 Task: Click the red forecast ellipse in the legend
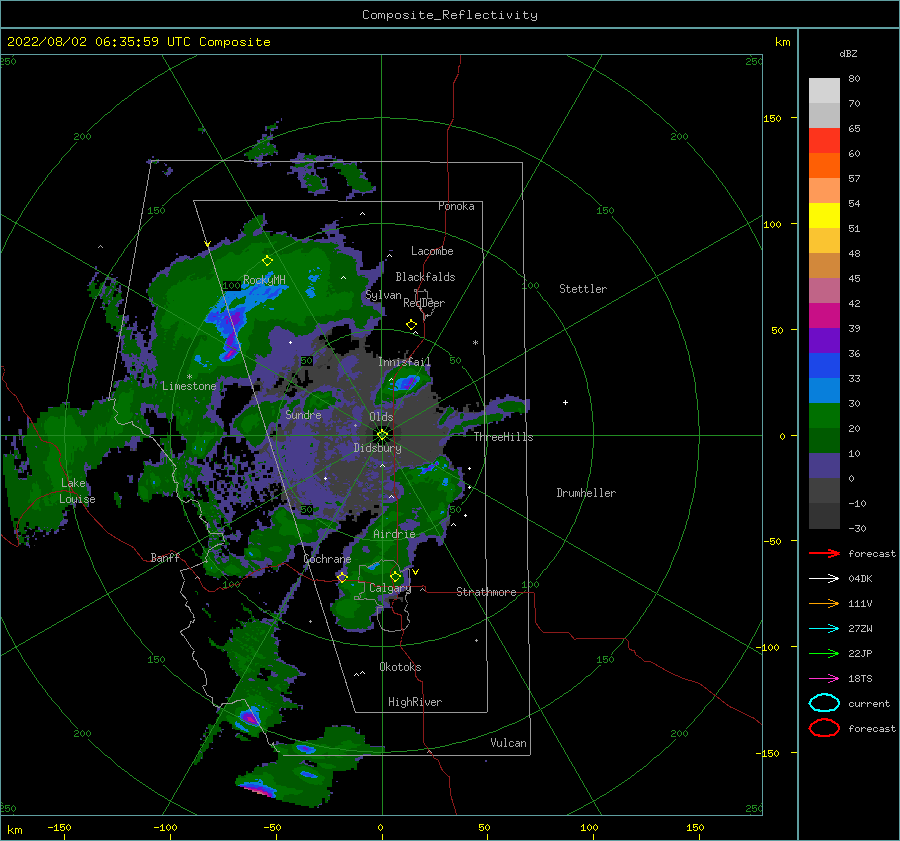[x=824, y=728]
